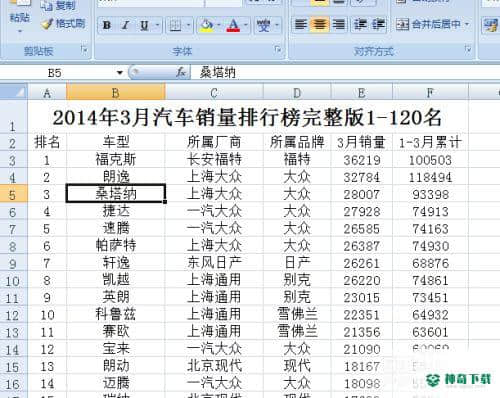
Task: Open the Name Box dropdown arrow
Action: click(x=120, y=72)
